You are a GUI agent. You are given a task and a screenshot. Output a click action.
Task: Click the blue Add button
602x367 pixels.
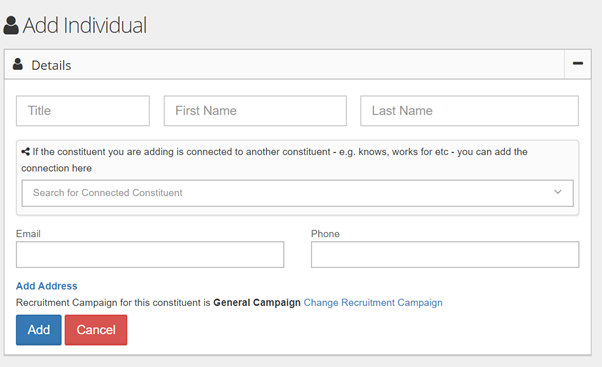pyautogui.click(x=39, y=330)
